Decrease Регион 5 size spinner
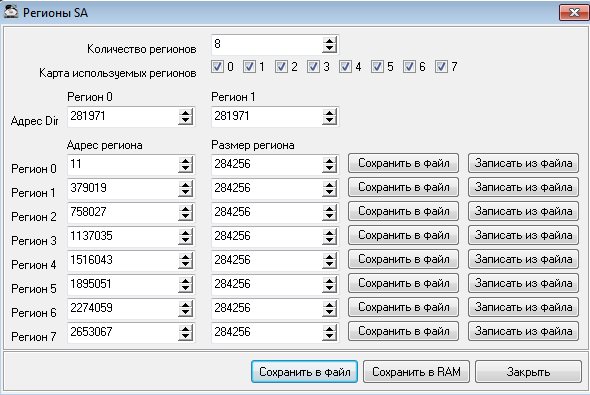Image resolution: width=590 pixels, height=395 pixels. point(329,289)
